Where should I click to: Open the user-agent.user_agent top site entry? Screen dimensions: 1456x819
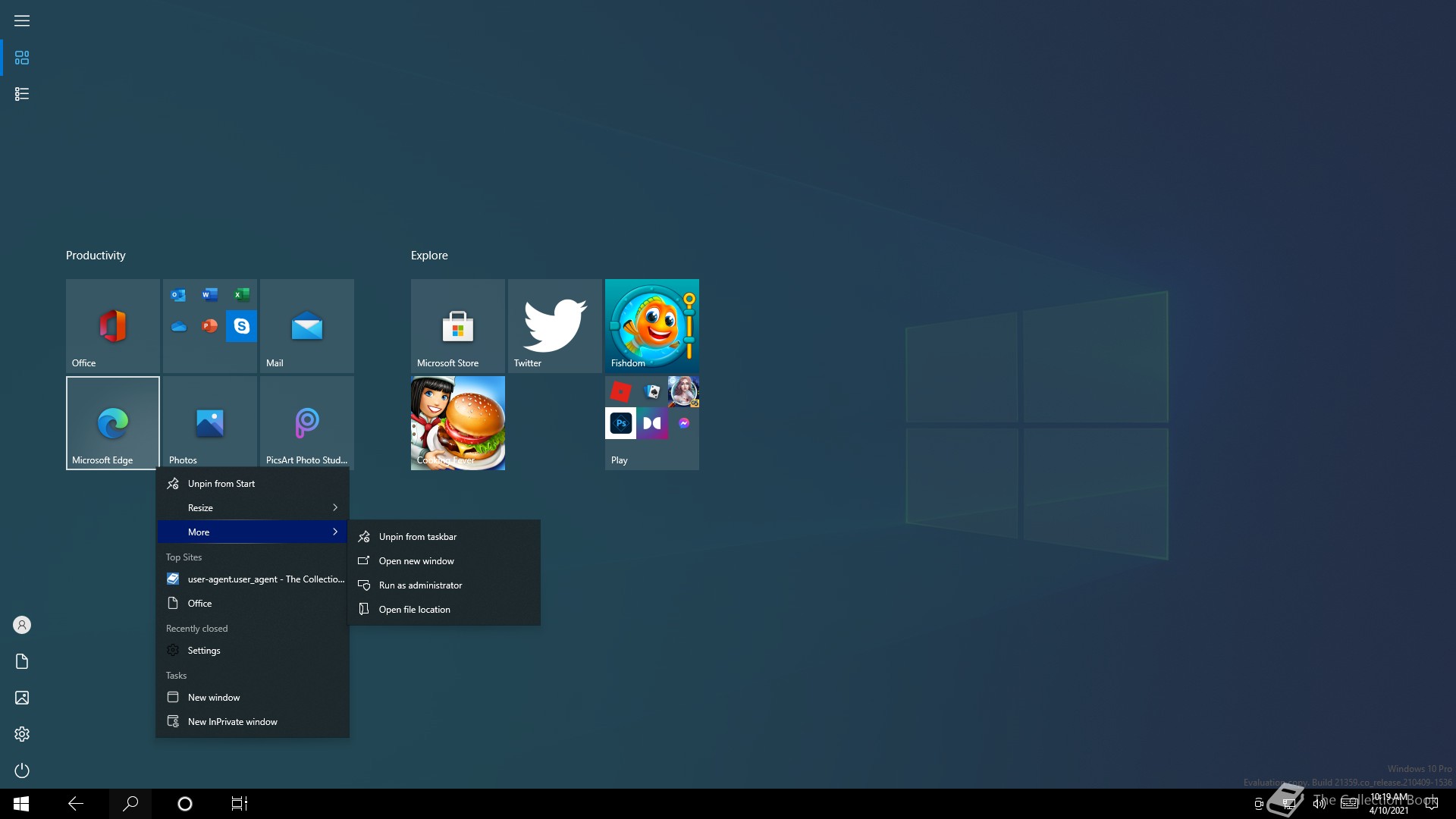pyautogui.click(x=253, y=579)
